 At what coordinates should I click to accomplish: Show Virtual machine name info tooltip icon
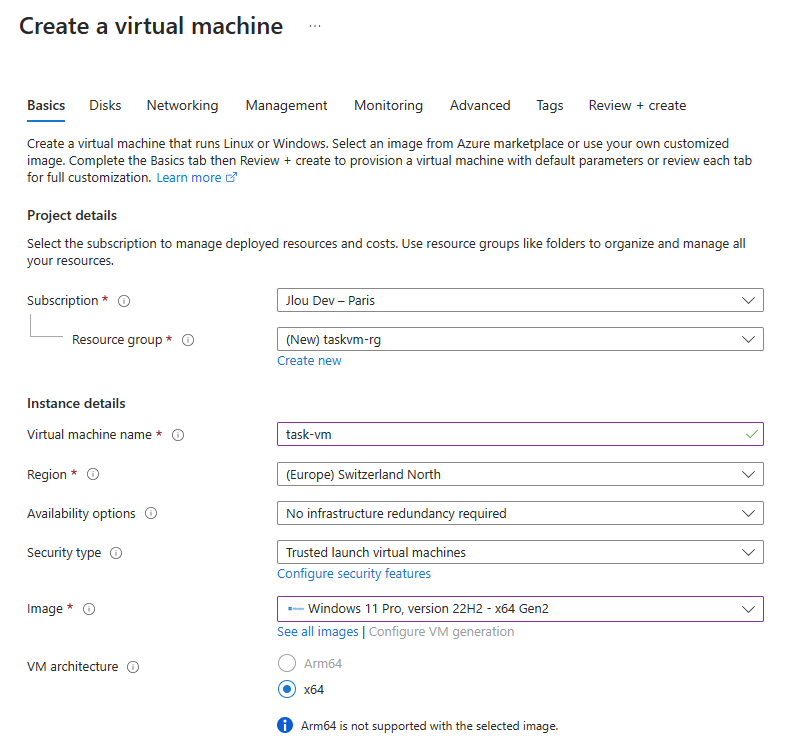(178, 435)
